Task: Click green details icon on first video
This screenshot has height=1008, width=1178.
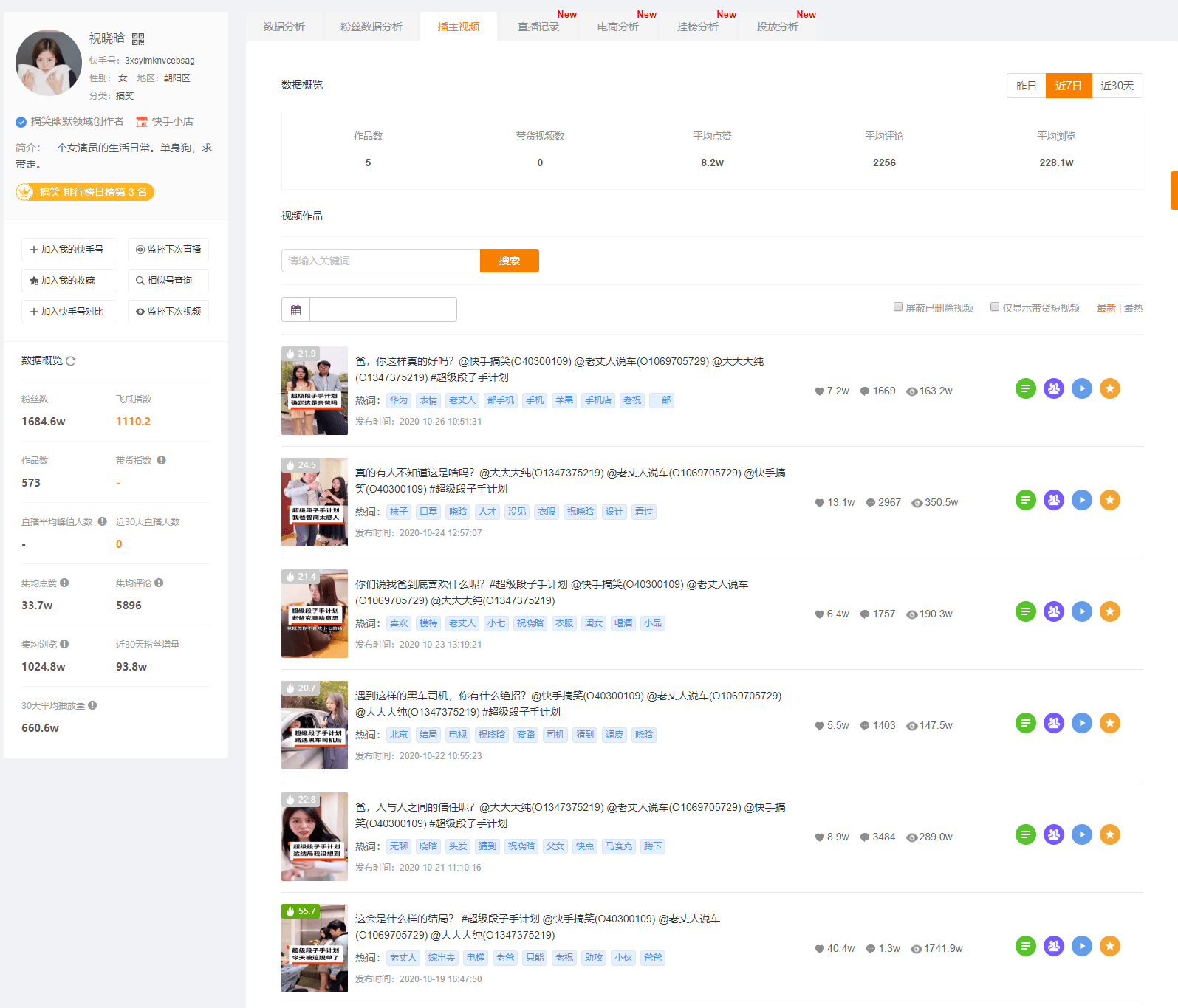Action: [x=1025, y=388]
